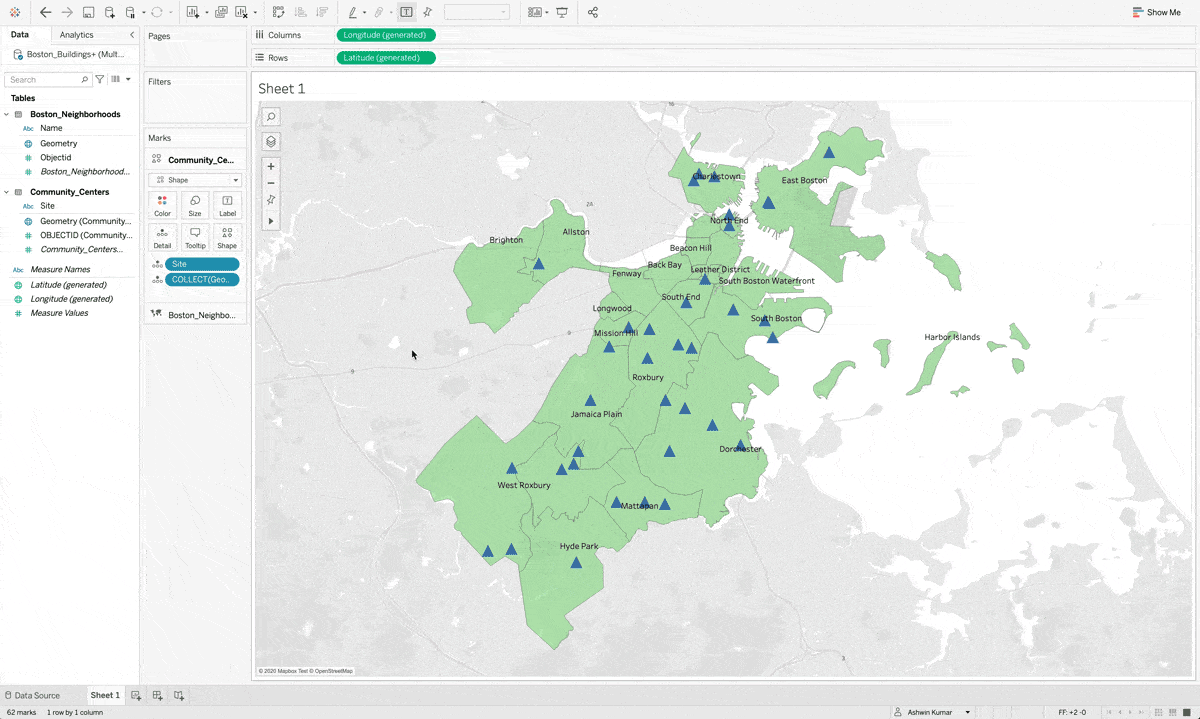Screen dimensions: 1200x719
Task: Click the Share workbook icon
Action: [593, 12]
